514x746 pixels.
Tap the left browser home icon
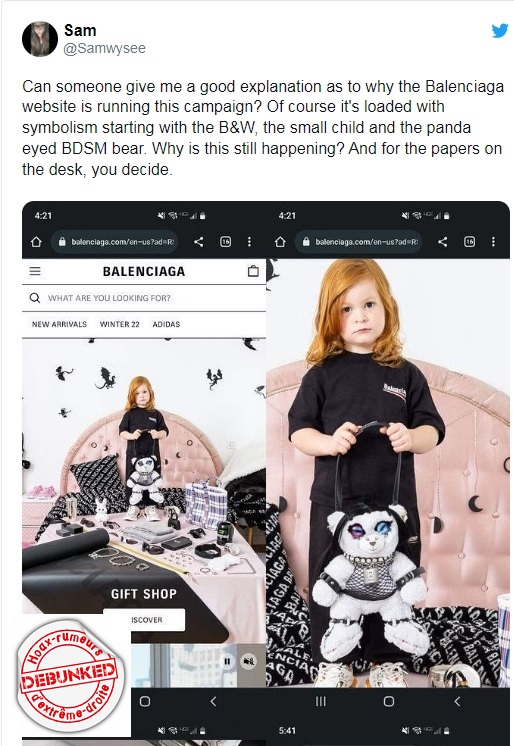(36, 242)
